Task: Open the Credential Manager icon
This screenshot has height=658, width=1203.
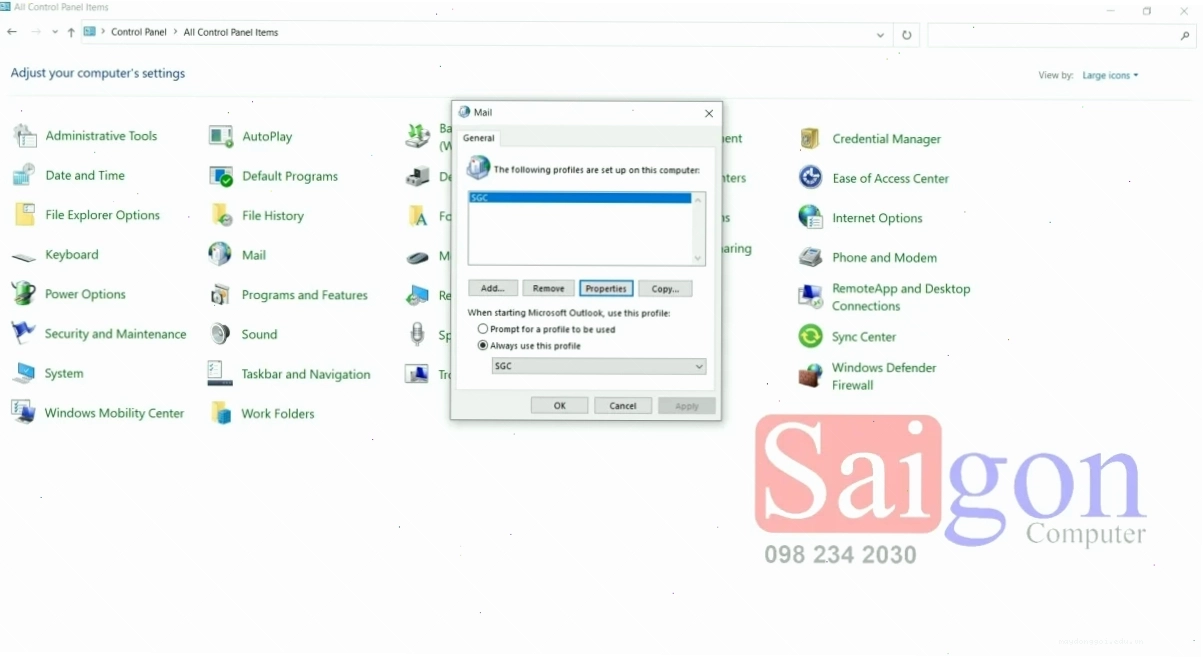Action: click(x=811, y=139)
